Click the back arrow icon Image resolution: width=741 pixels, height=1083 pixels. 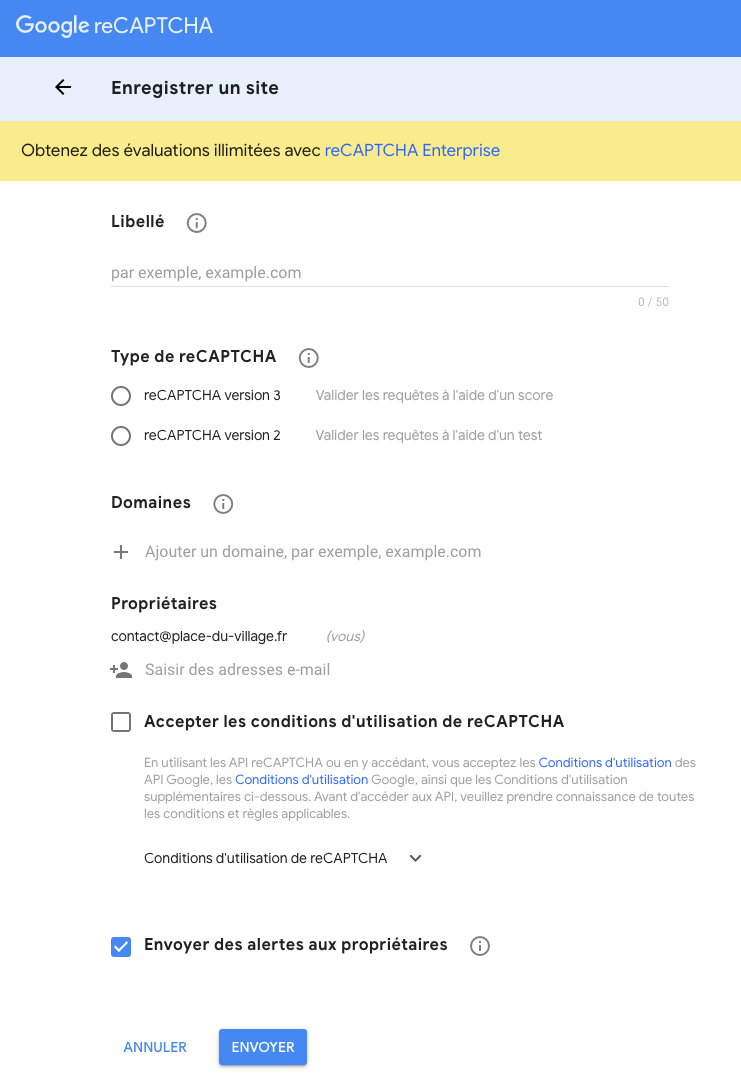tap(63, 88)
